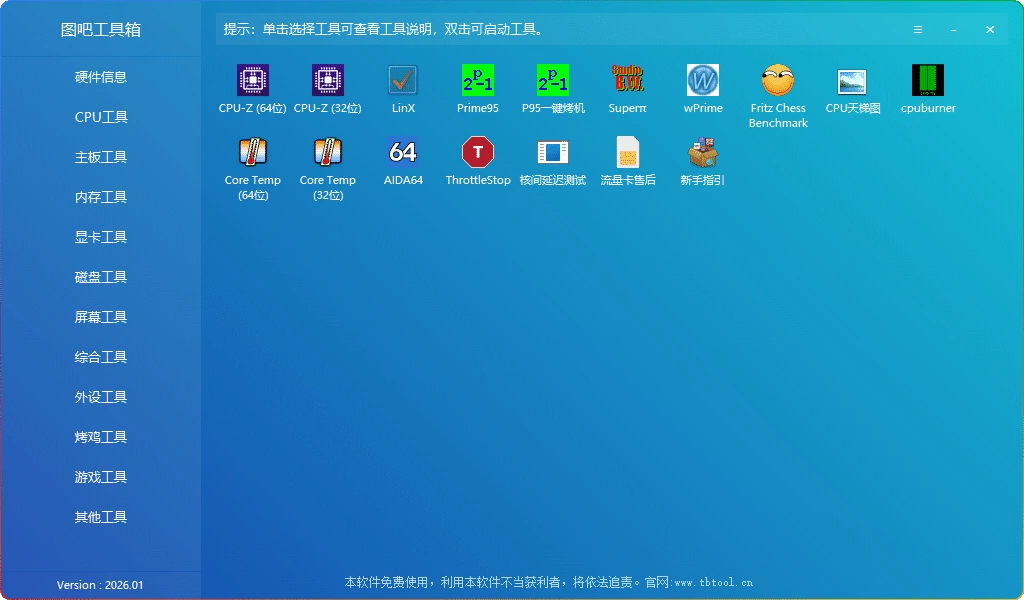
Task: Select Core Temp (32位)
Action: (x=327, y=162)
